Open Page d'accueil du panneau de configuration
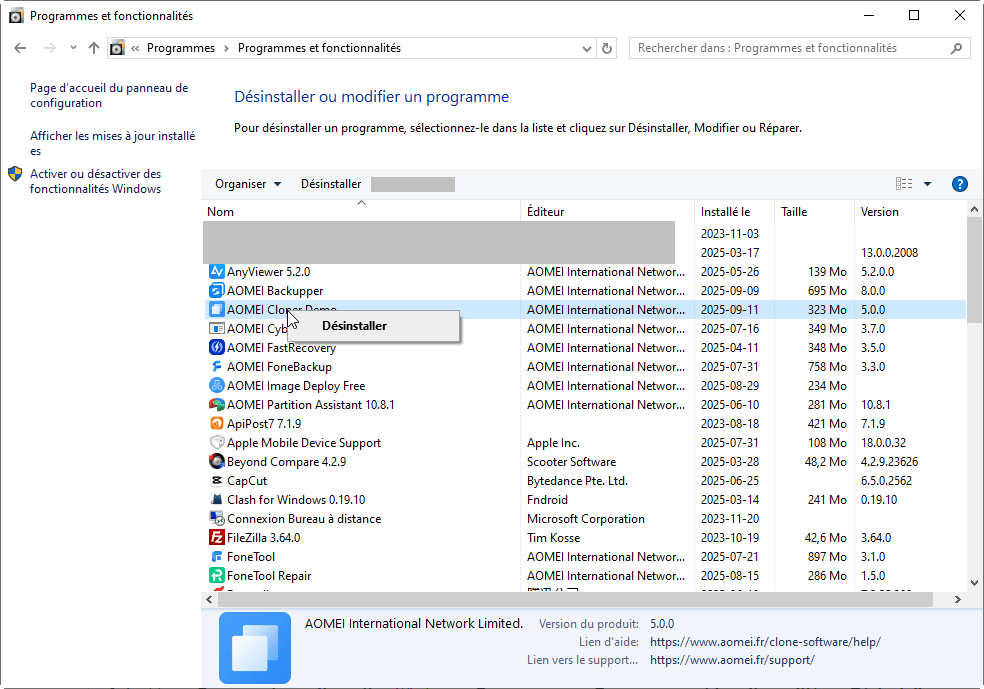984x689 pixels. click(x=109, y=95)
